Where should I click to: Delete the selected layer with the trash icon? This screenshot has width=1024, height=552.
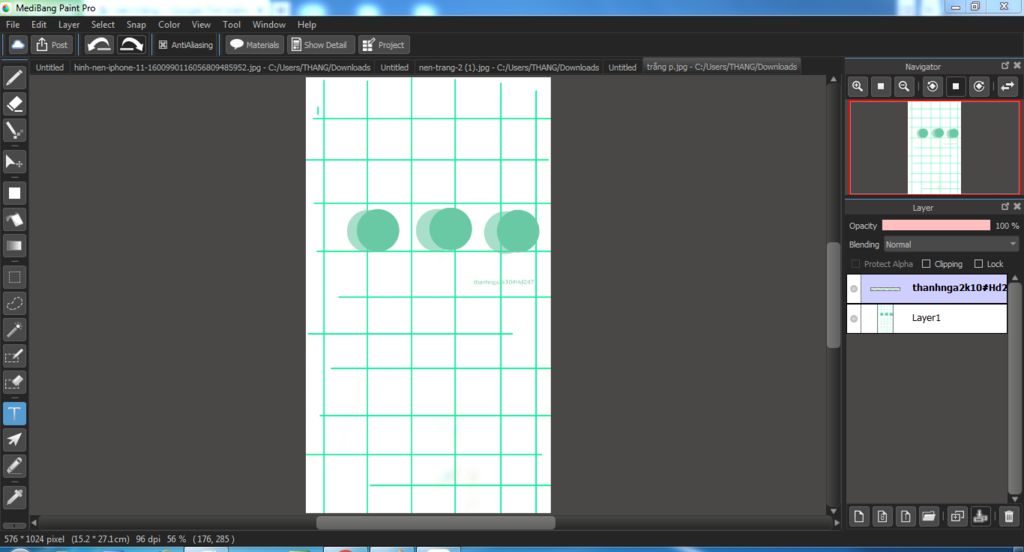pos(1009,516)
